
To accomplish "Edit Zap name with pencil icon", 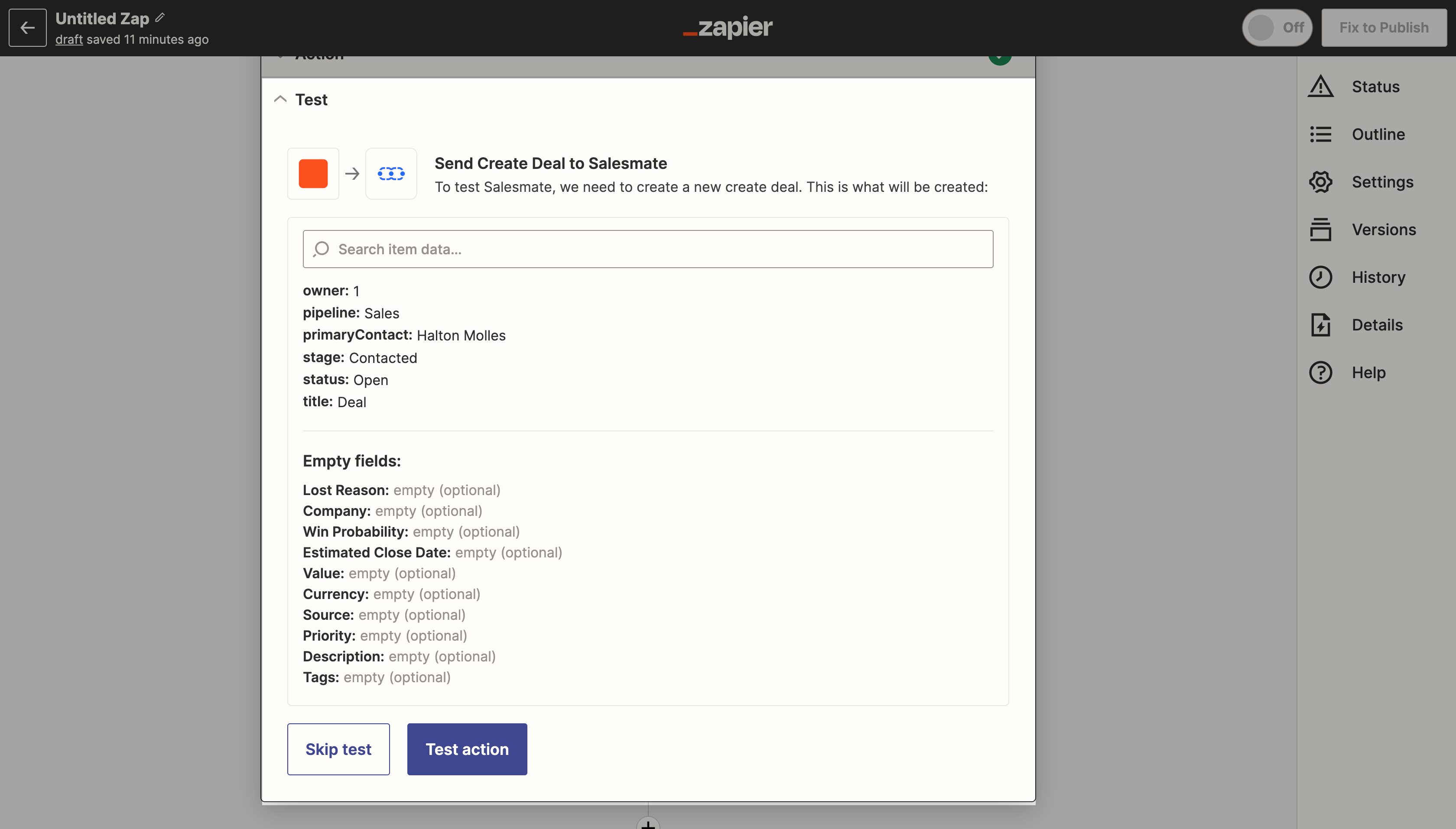I will click(160, 18).
